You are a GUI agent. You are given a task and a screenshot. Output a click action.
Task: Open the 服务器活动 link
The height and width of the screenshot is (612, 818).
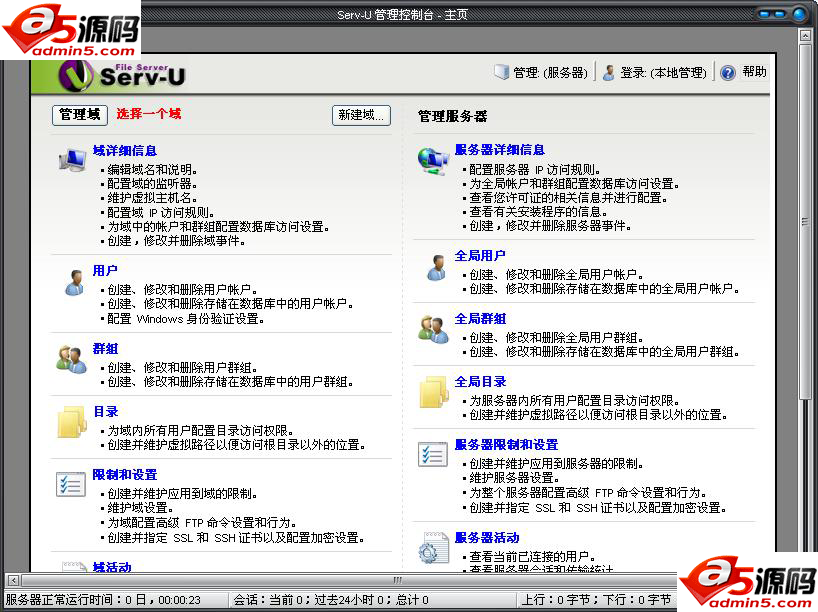487,537
